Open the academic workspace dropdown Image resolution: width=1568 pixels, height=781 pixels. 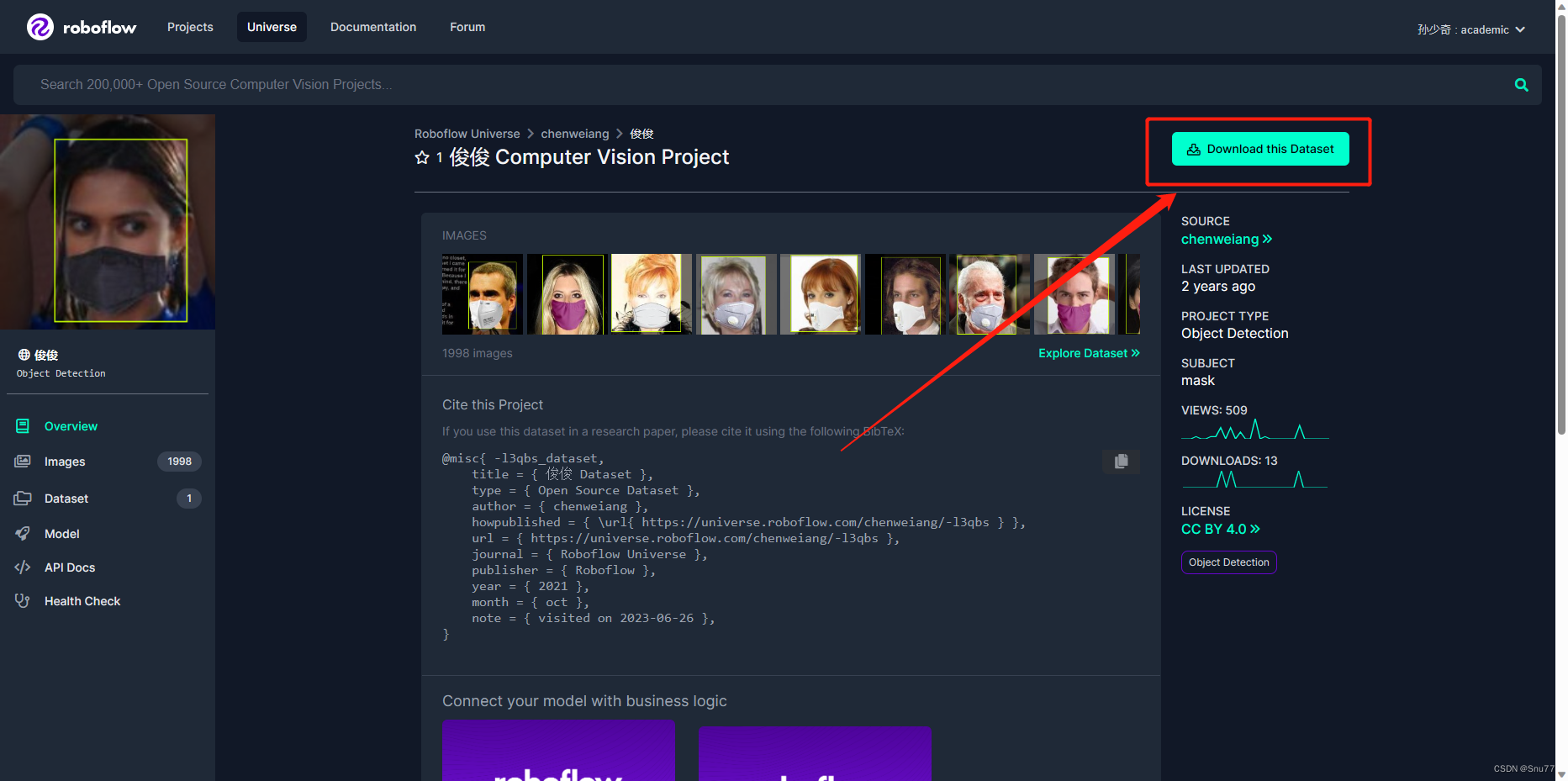1471,29
